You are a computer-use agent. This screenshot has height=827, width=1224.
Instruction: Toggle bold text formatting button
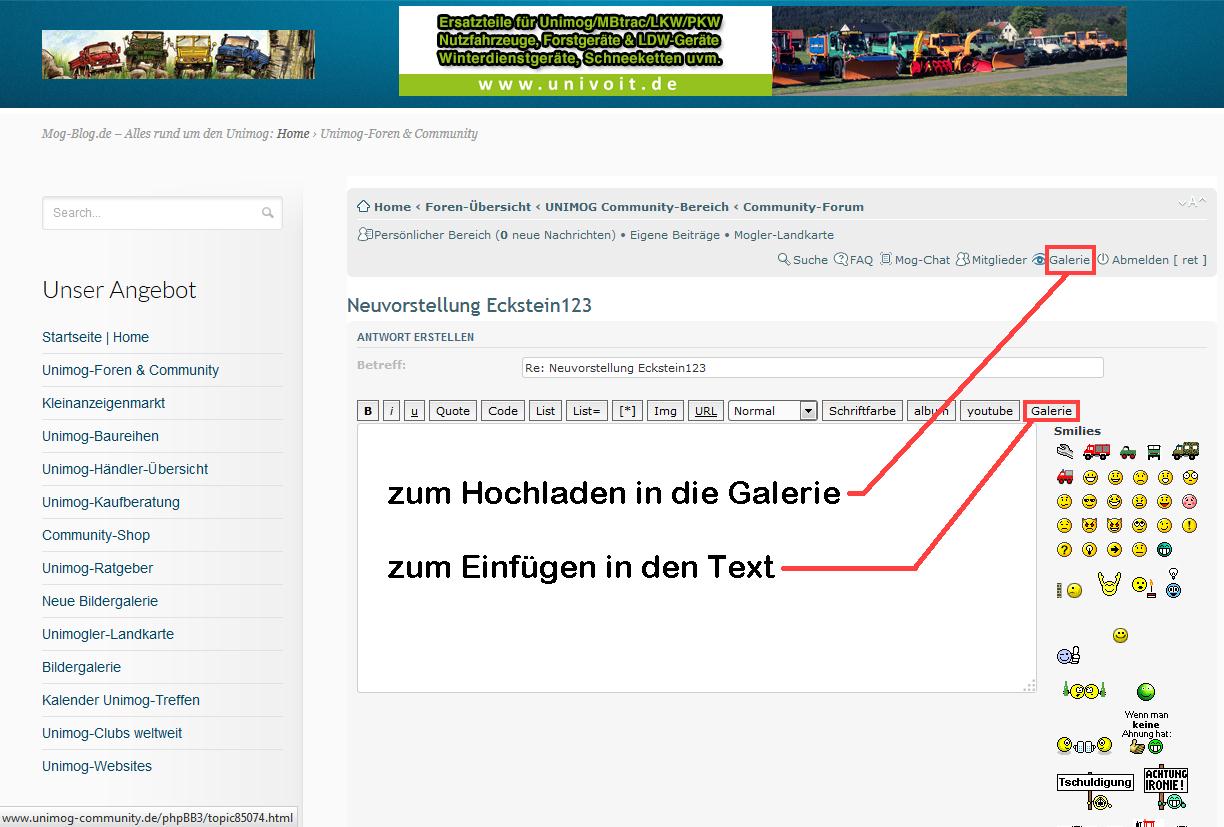[368, 411]
